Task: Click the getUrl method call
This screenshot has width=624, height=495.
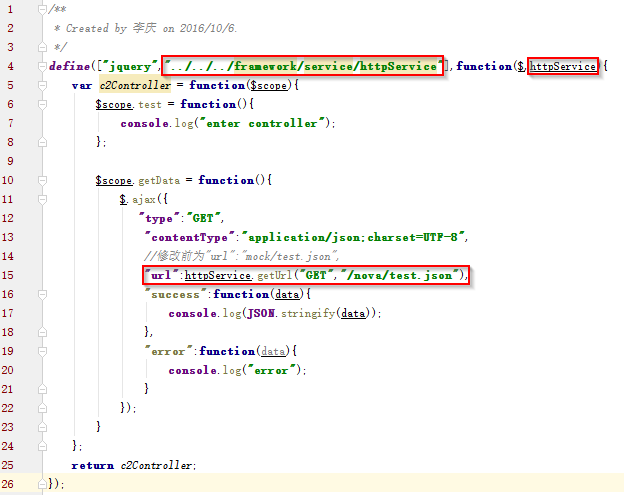Action: pos(275,275)
